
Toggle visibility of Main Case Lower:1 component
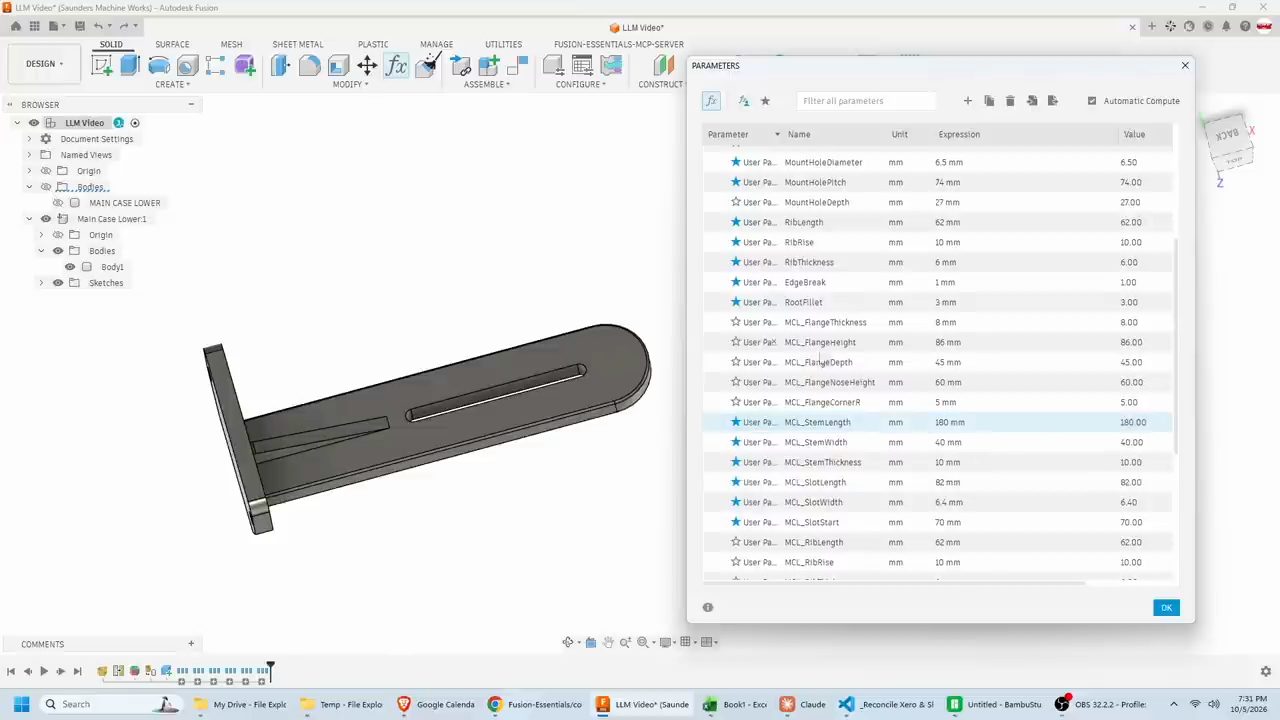point(46,219)
